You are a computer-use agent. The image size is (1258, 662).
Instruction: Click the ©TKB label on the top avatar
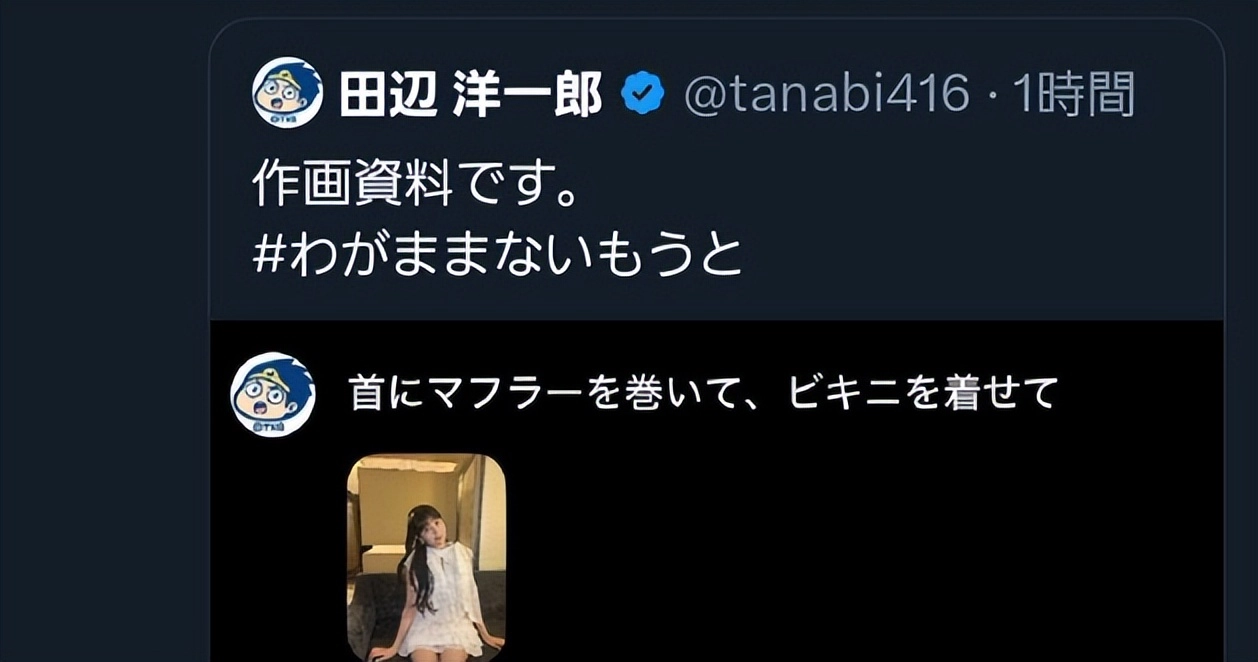click(287, 117)
